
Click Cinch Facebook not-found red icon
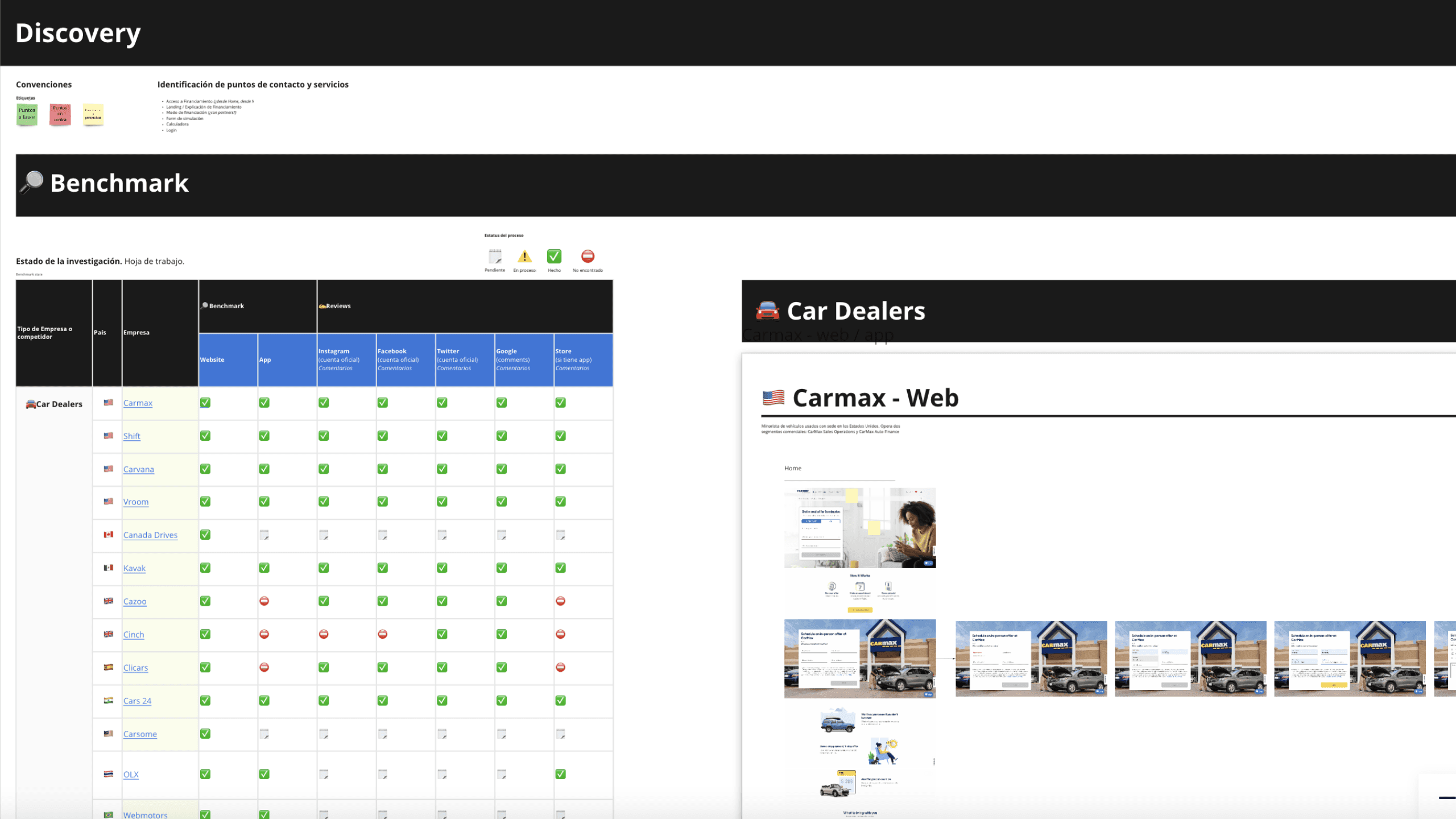coord(383,634)
